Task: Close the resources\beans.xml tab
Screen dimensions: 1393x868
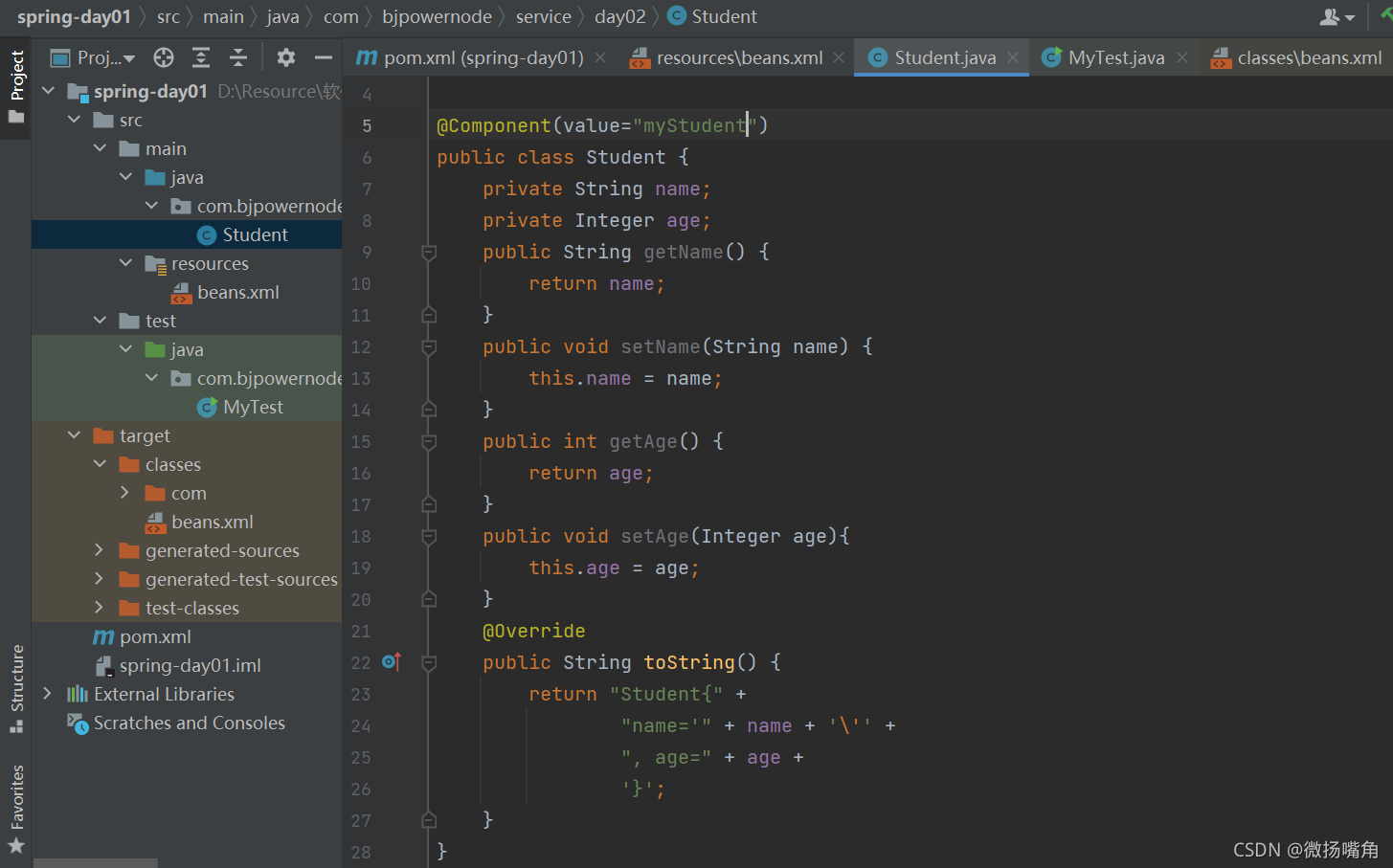Action: point(839,58)
